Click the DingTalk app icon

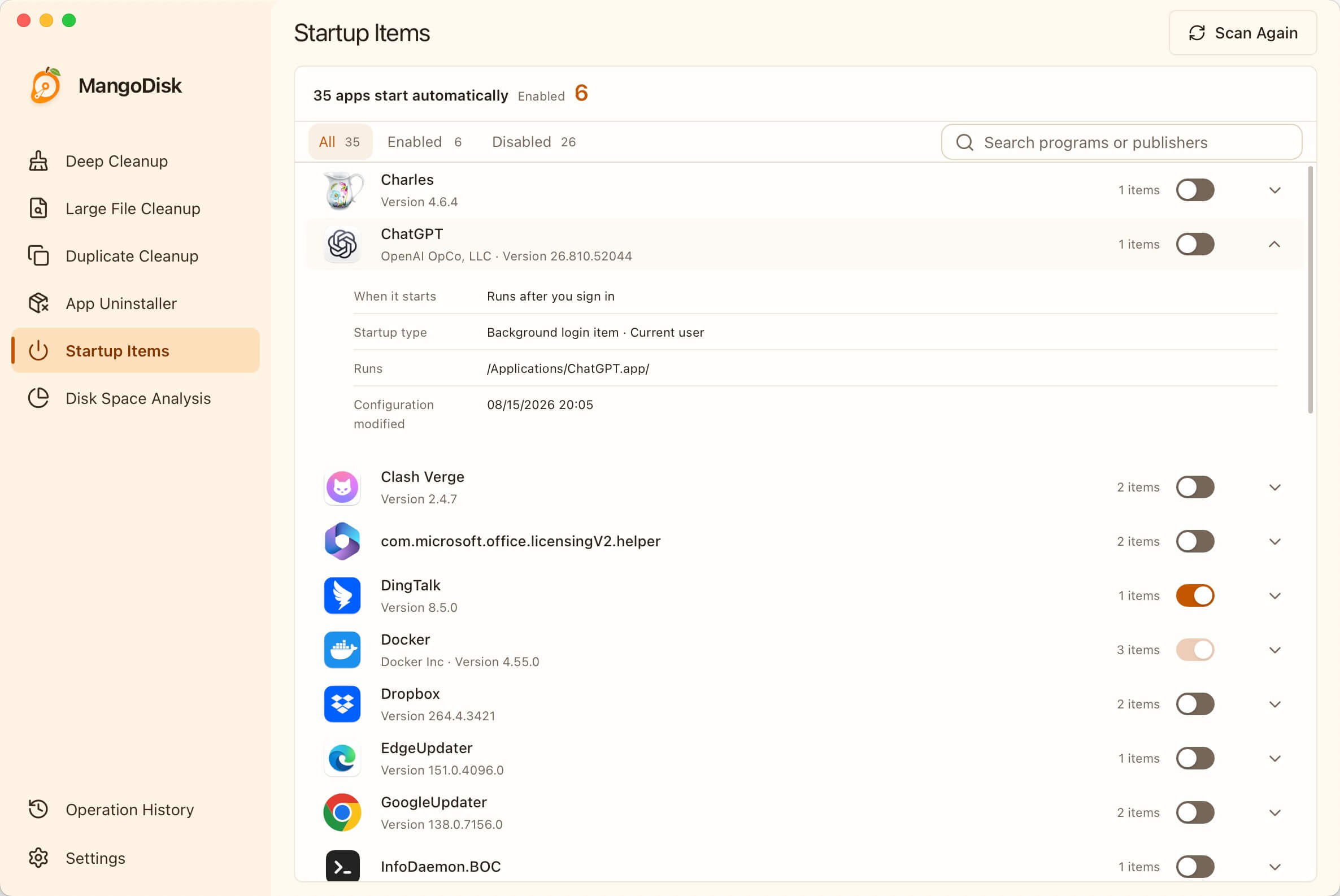342,595
